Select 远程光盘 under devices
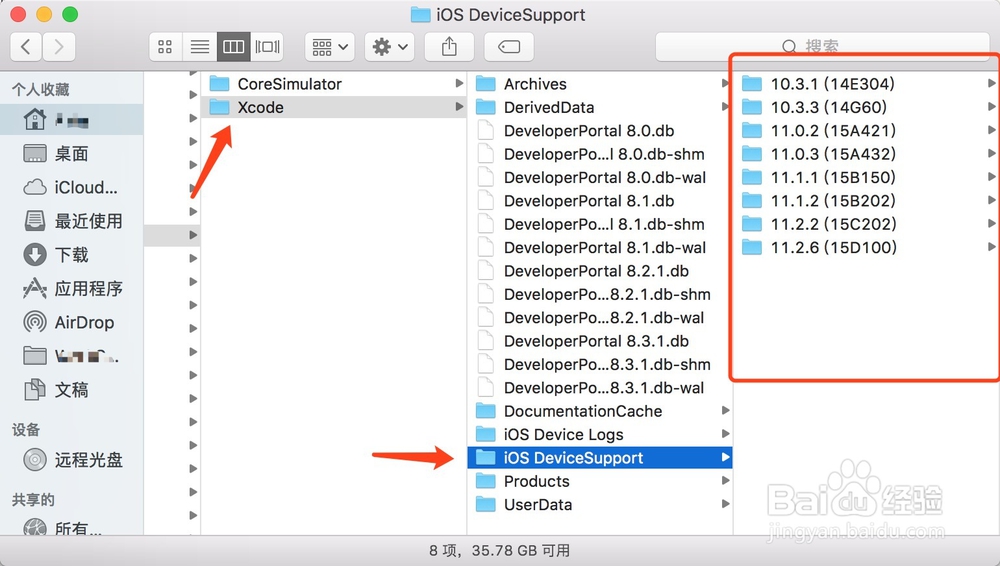1000x566 pixels. [x=71, y=459]
